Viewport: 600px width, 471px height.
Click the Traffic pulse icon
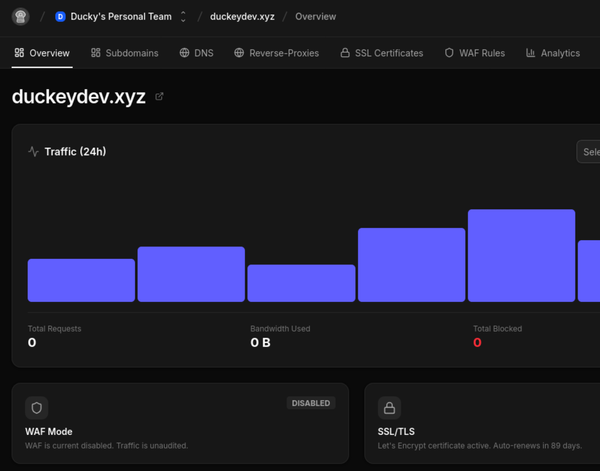pyautogui.click(x=33, y=152)
